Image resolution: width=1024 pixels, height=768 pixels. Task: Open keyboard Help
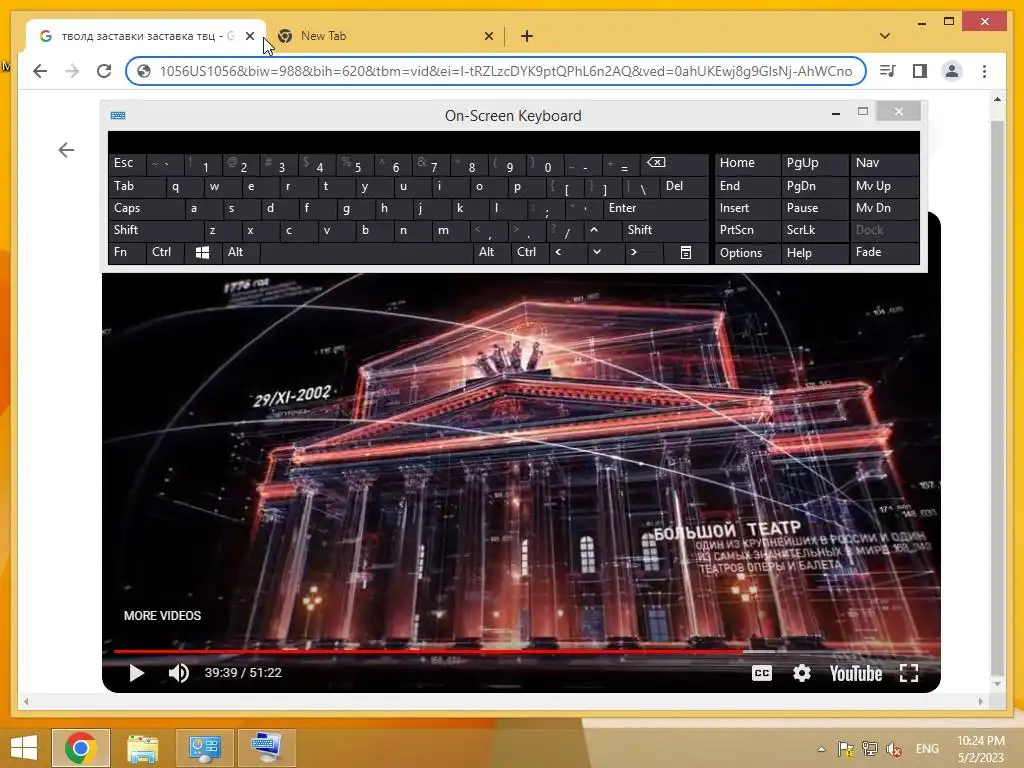pyautogui.click(x=814, y=253)
